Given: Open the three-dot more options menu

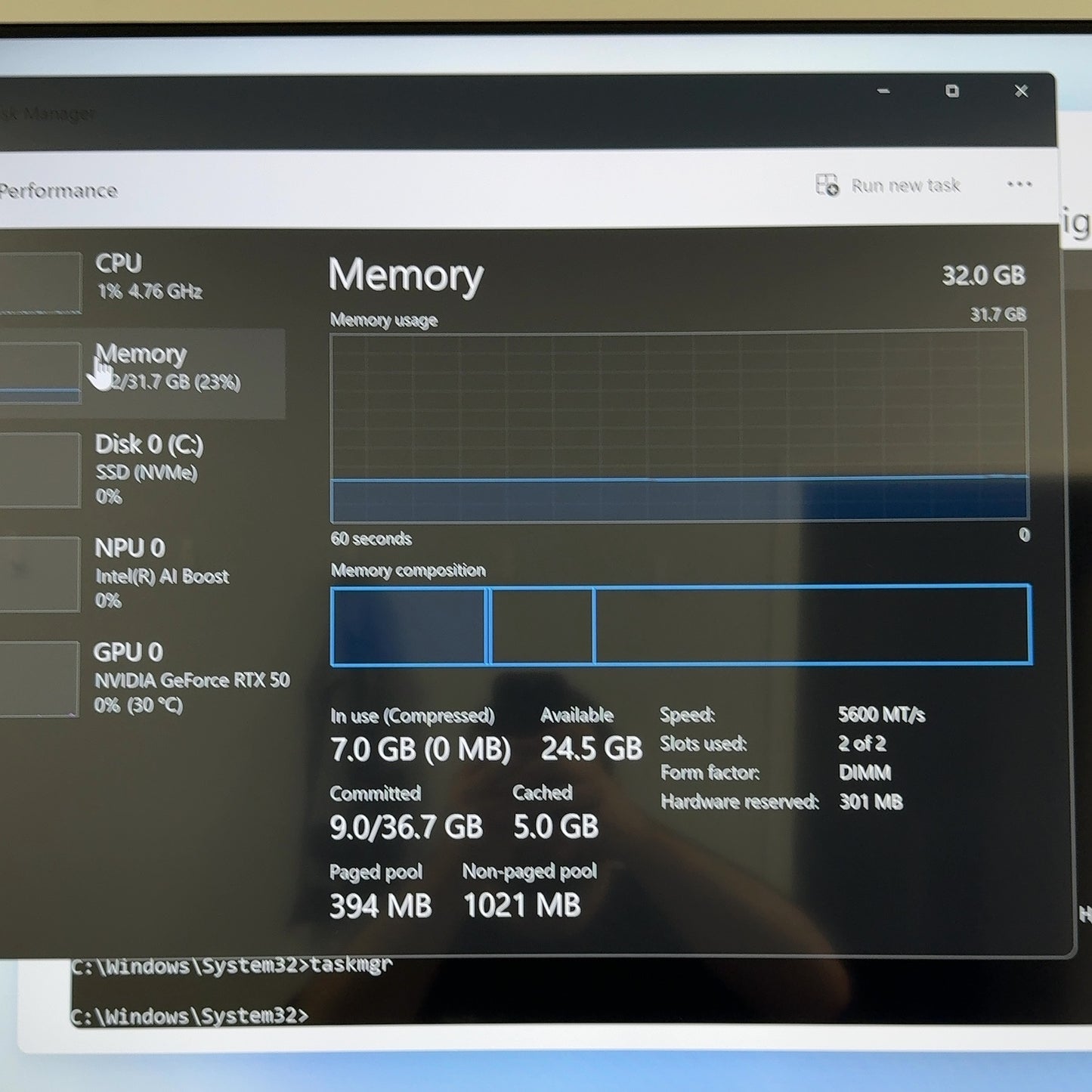Looking at the screenshot, I should [1019, 184].
